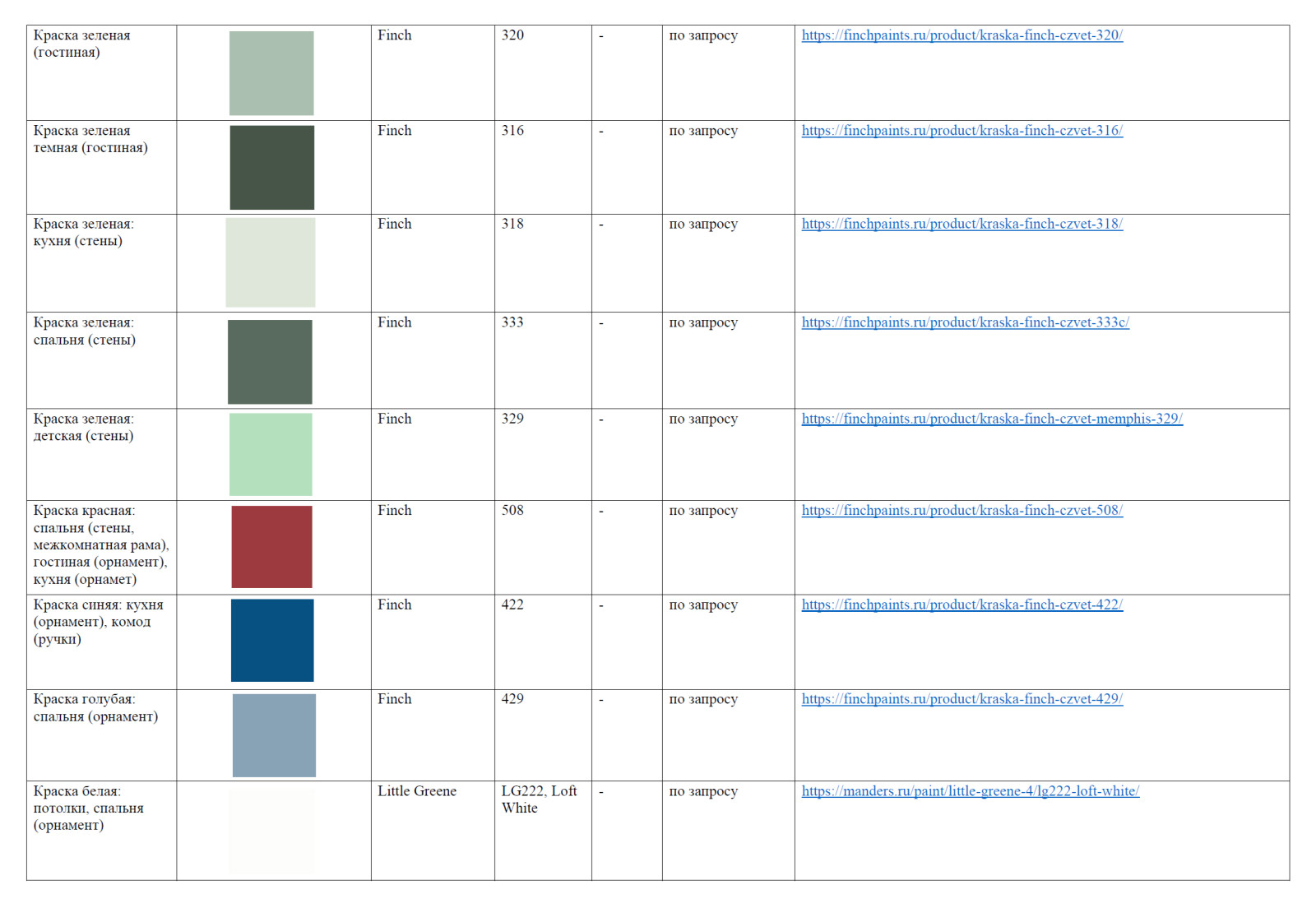The width and height of the screenshot is (1316, 908).
Task: Open the Finch Memphis 329 link
Action: coord(991,419)
